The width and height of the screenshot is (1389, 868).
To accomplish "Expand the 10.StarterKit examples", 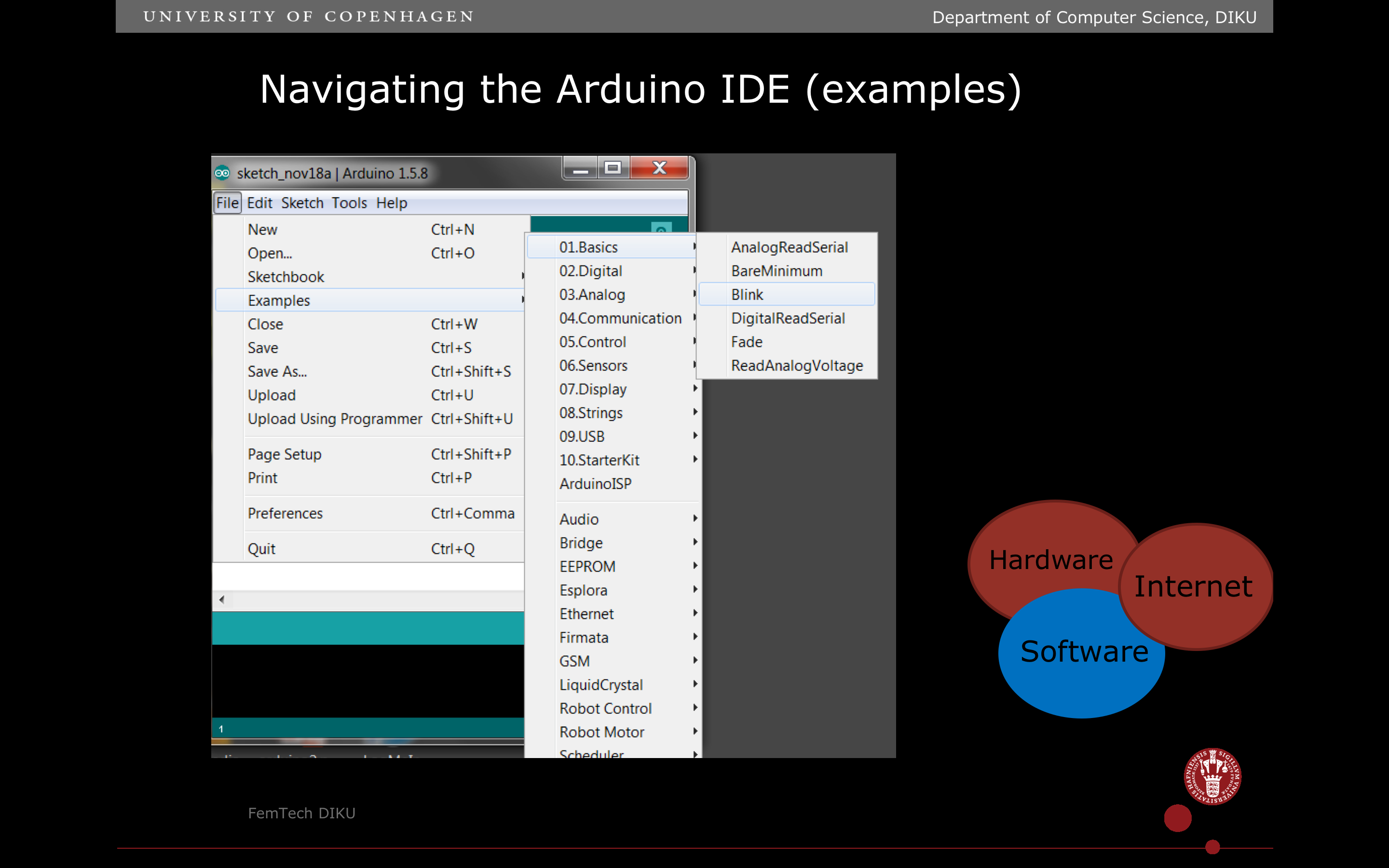I will (613, 460).
